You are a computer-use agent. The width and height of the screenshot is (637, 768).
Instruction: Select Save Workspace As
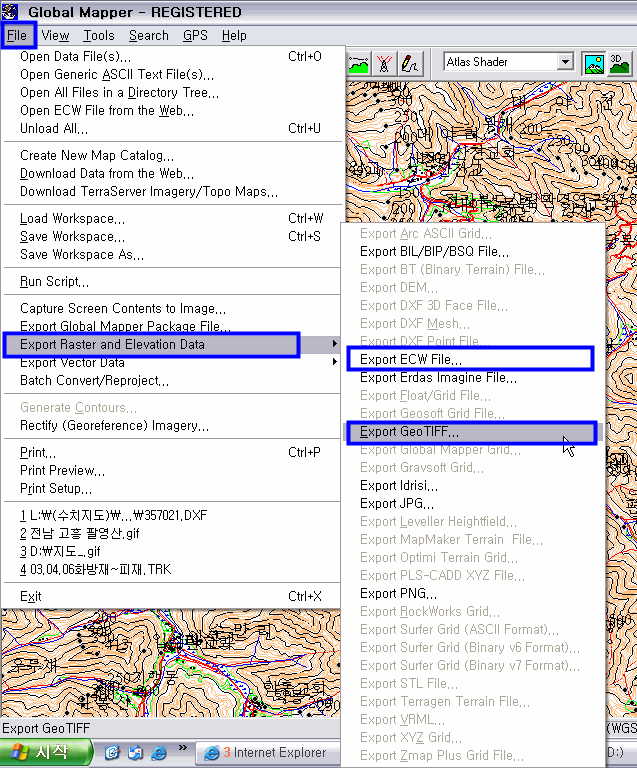click(171, 255)
